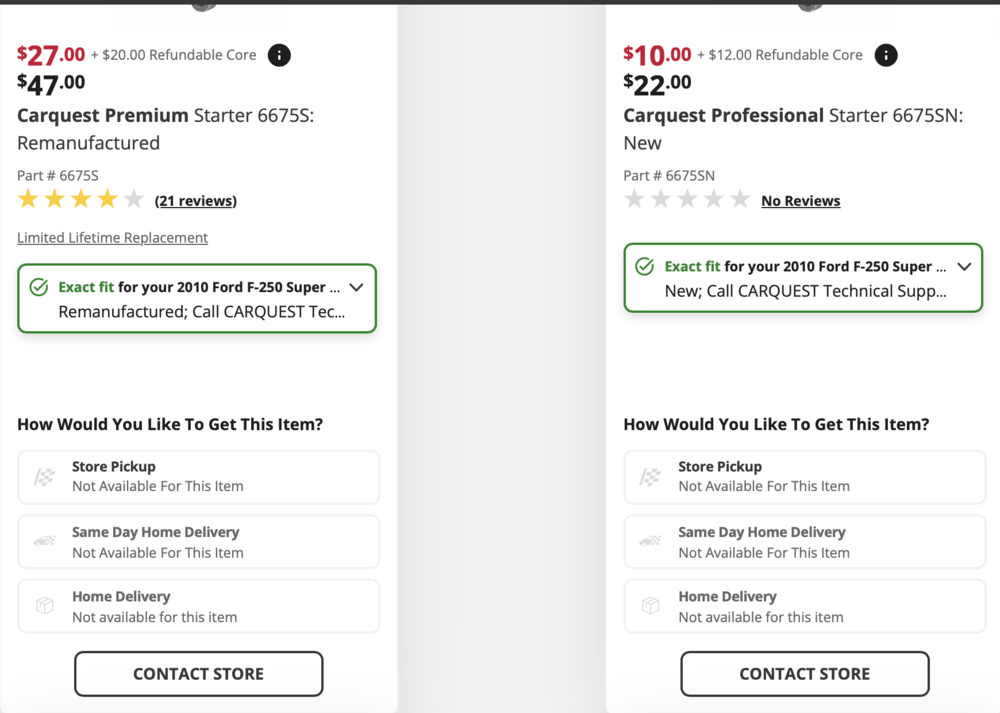
Task: Open the No Reviews link
Action: [x=800, y=201]
